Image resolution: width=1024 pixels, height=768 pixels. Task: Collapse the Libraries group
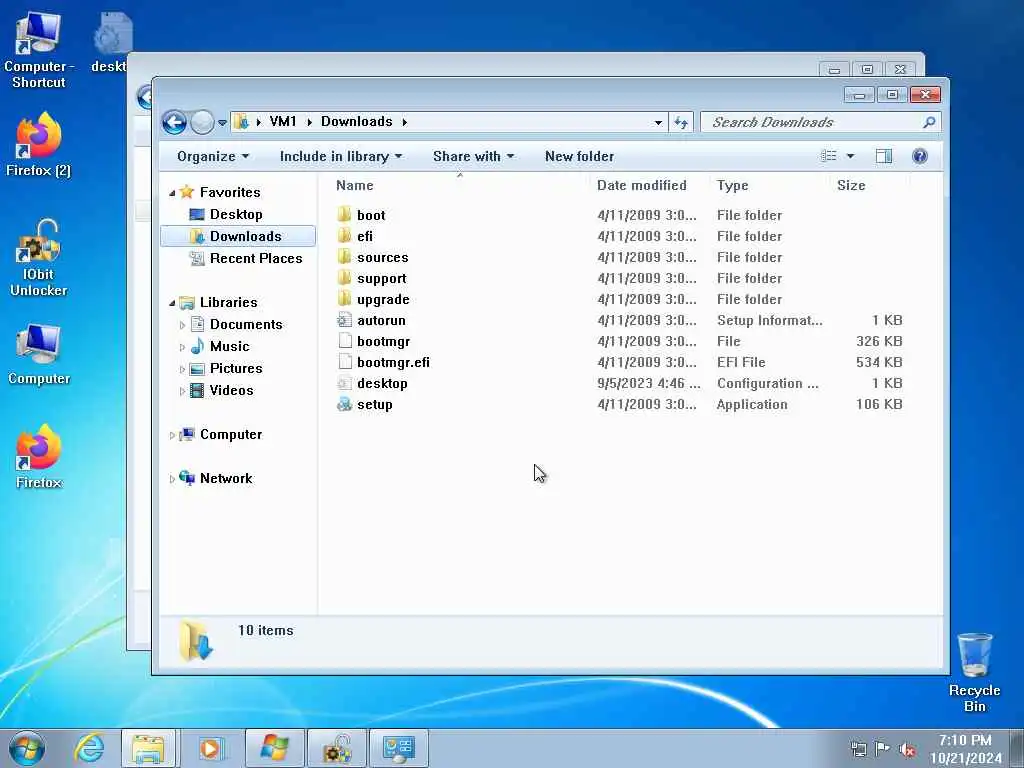[172, 303]
